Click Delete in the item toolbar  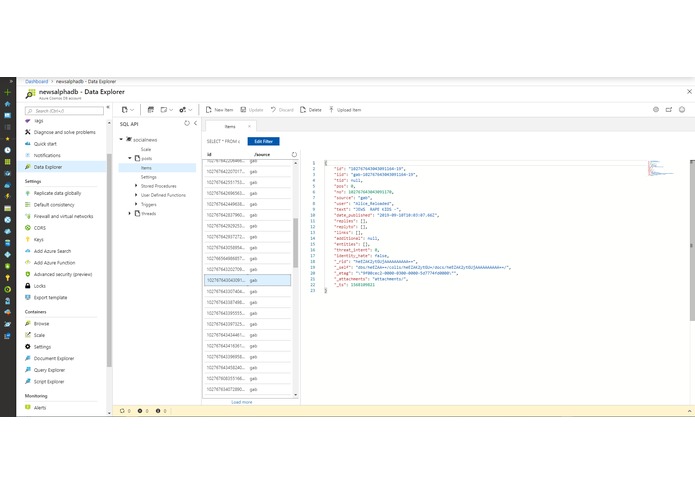(311, 110)
